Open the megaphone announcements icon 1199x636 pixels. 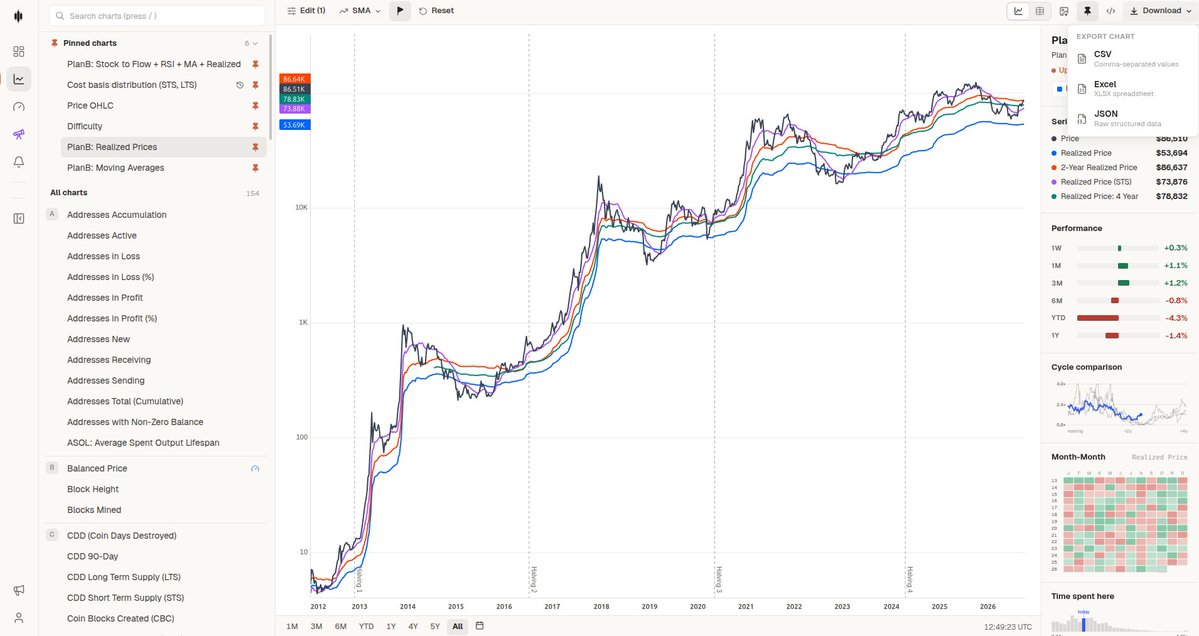pos(19,589)
